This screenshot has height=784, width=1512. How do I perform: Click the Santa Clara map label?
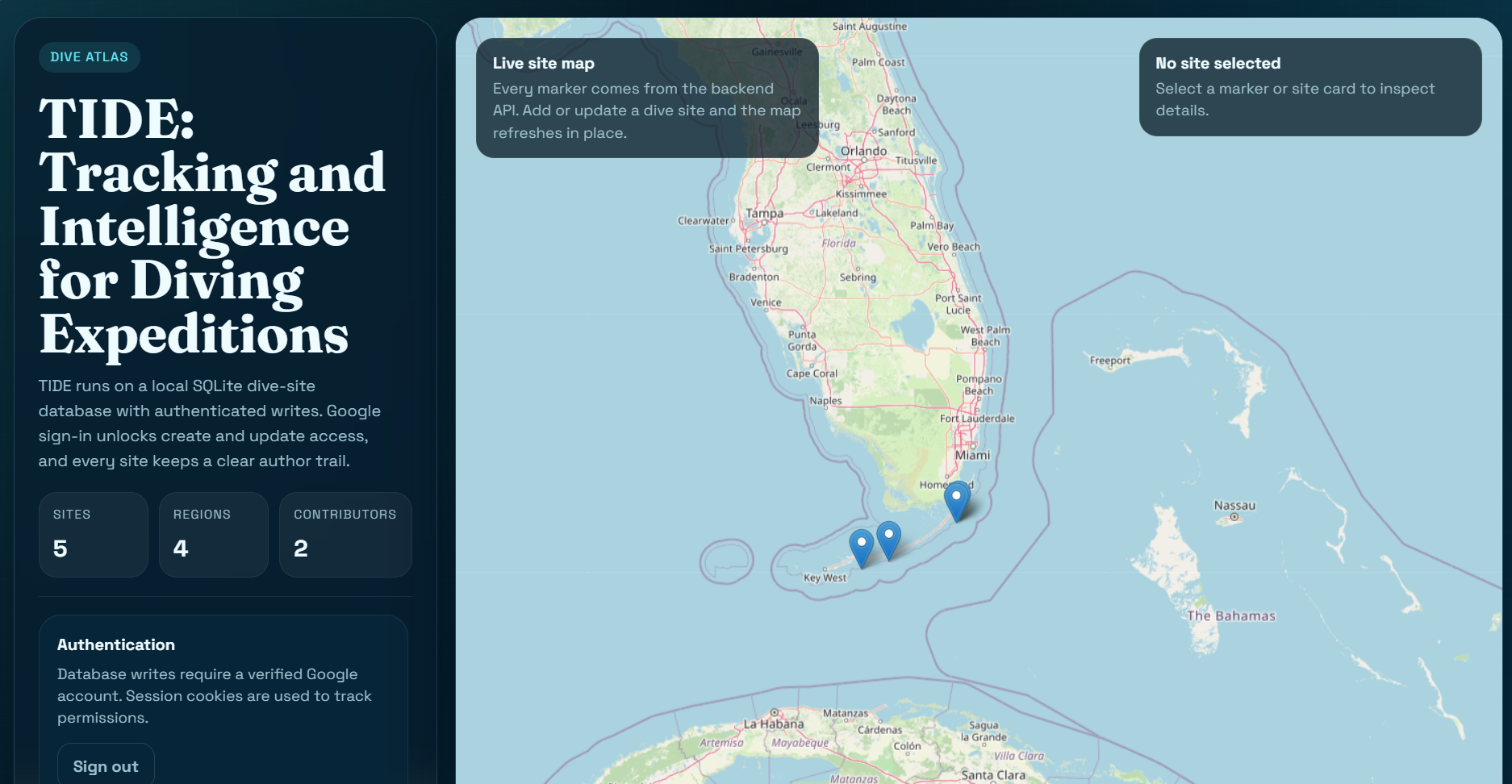[x=993, y=775]
